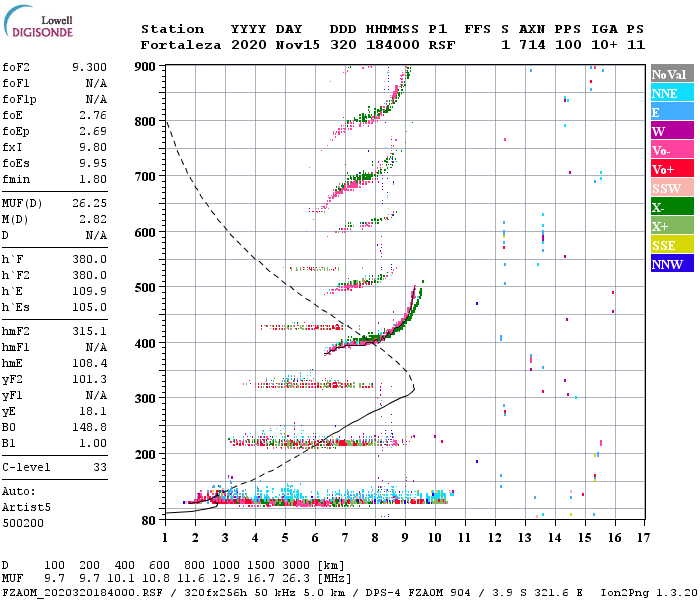The width and height of the screenshot is (700, 600).
Task: Click the C-level value 33
Action: (100, 467)
